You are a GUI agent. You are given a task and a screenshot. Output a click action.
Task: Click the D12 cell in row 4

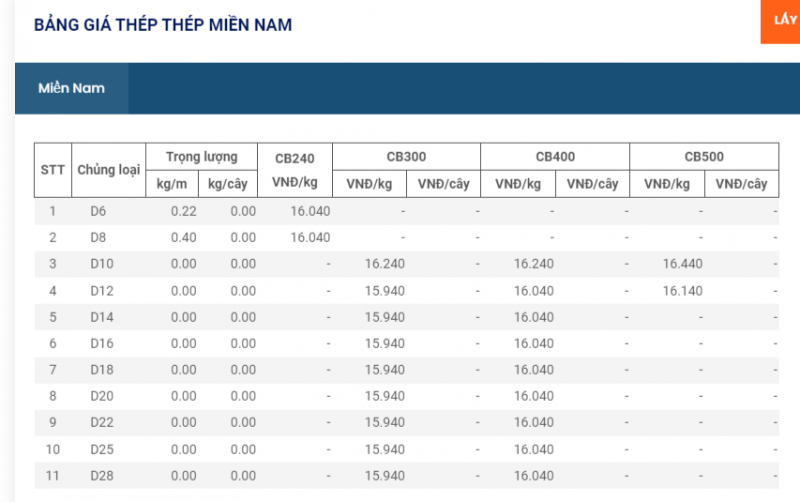[x=102, y=291]
